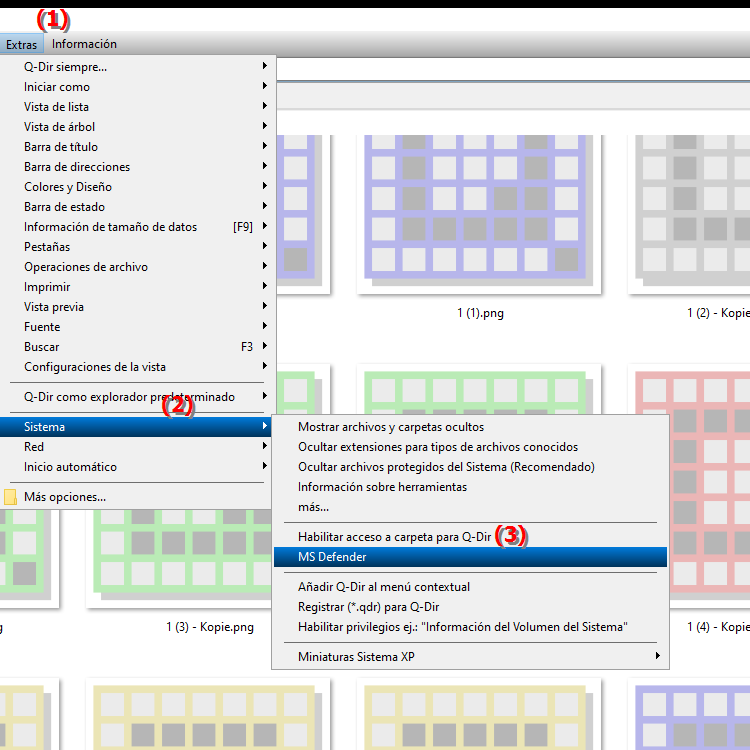The height and width of the screenshot is (750, 750).
Task: Choose Añadir Q-Dir al menú contextual
Action: (470, 587)
